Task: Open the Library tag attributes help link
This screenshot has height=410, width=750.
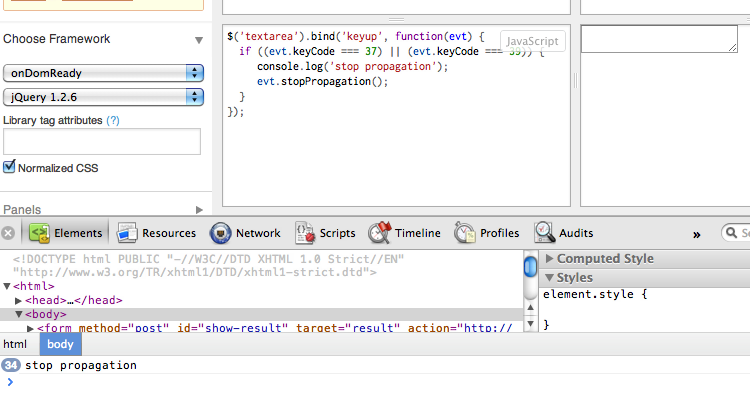Action: click(x=113, y=121)
